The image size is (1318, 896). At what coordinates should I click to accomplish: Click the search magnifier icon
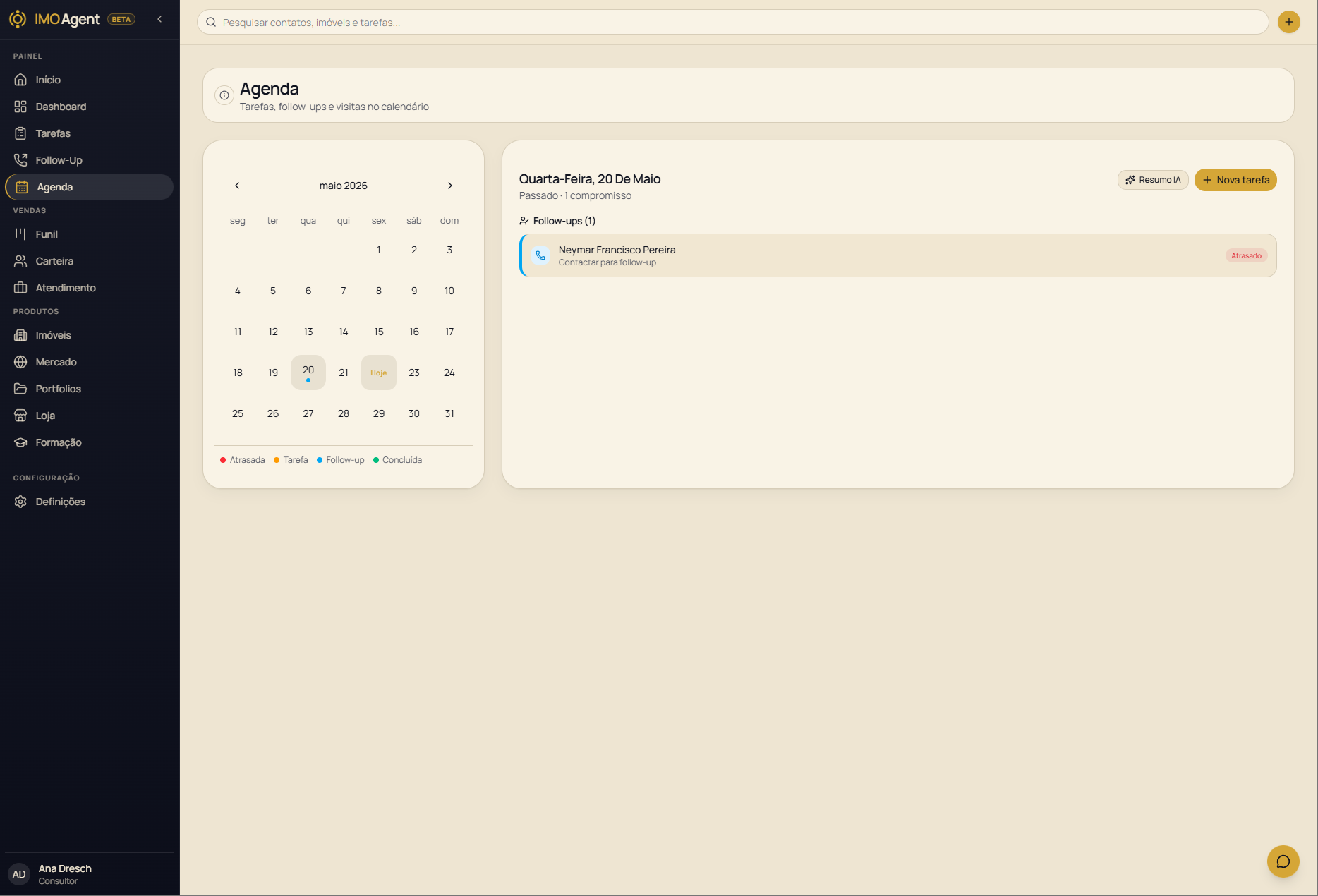pyautogui.click(x=211, y=23)
